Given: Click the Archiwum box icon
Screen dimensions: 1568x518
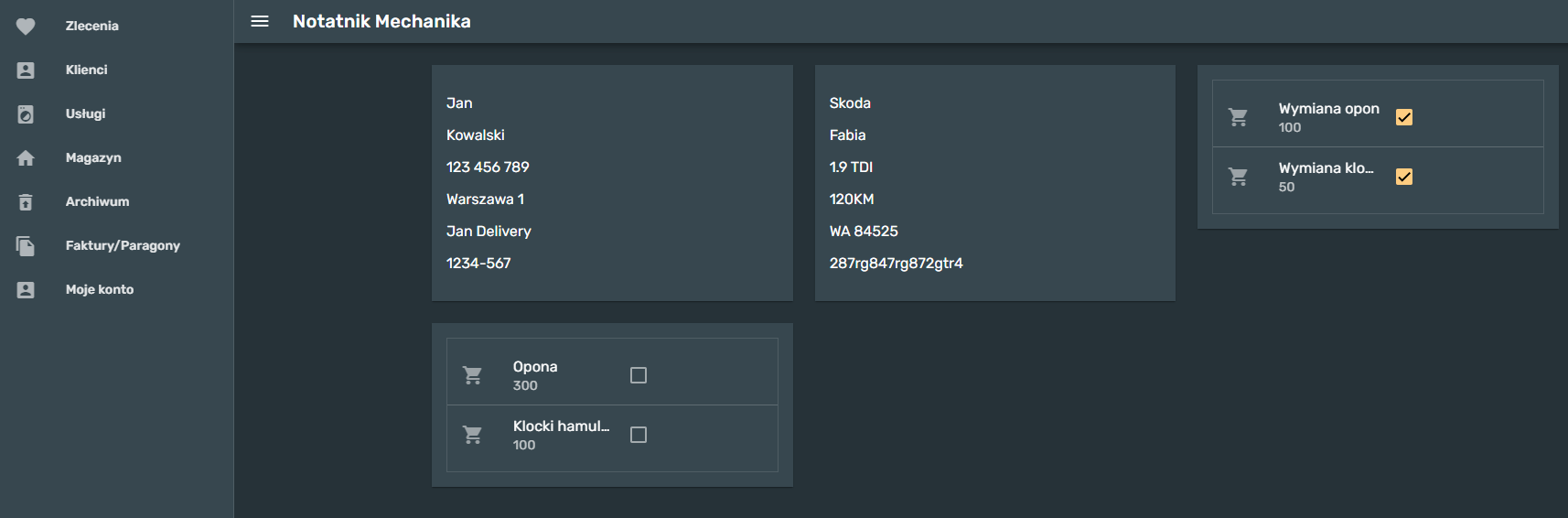Looking at the screenshot, I should click(x=26, y=202).
